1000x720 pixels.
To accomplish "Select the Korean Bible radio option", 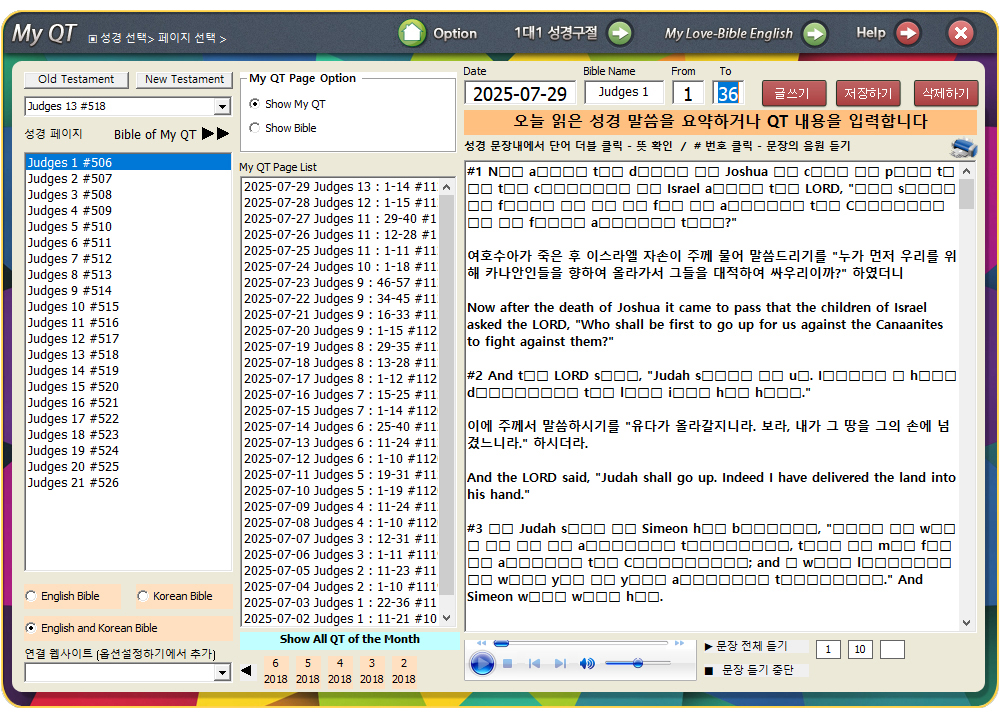I will pos(143,597).
